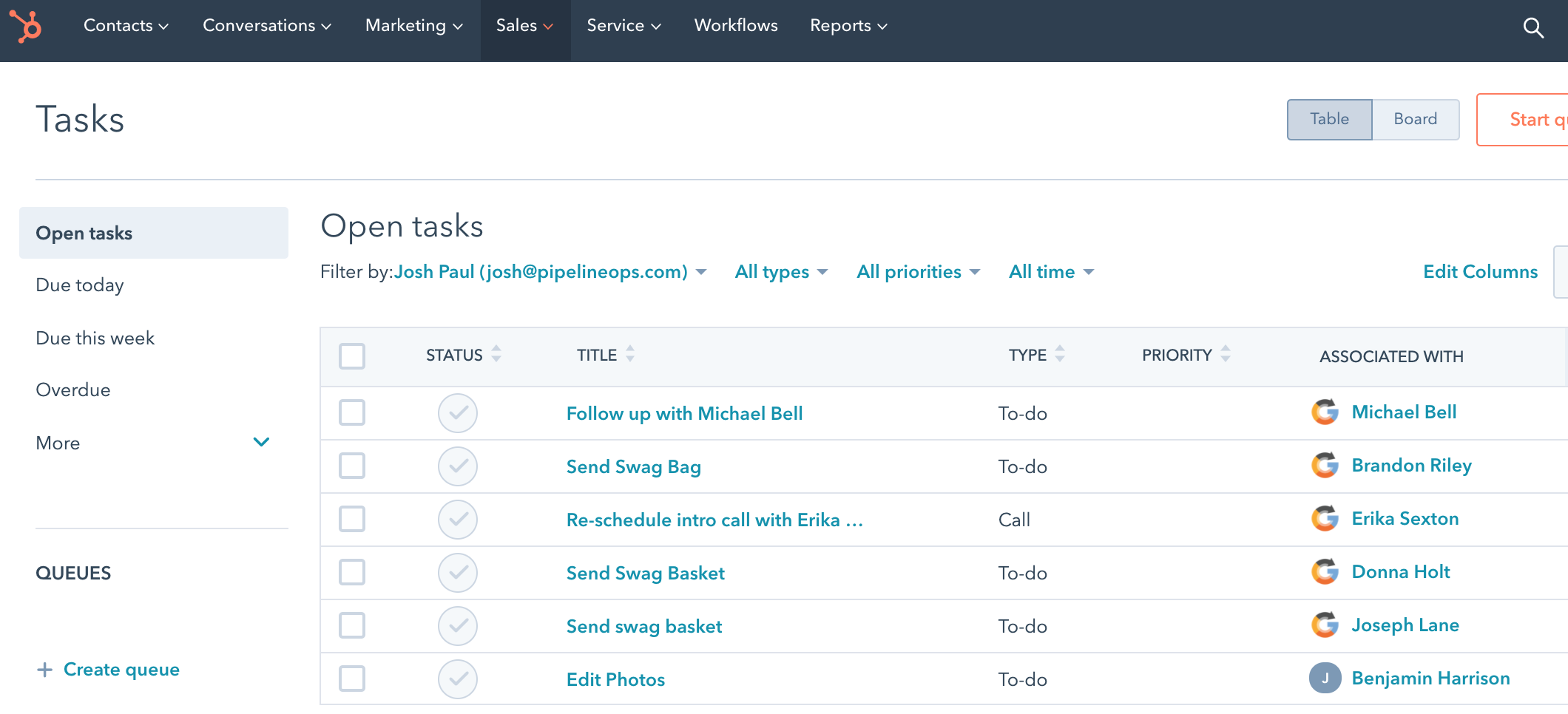Sort tasks by Status column arrows
1568x714 pixels.
coord(496,354)
